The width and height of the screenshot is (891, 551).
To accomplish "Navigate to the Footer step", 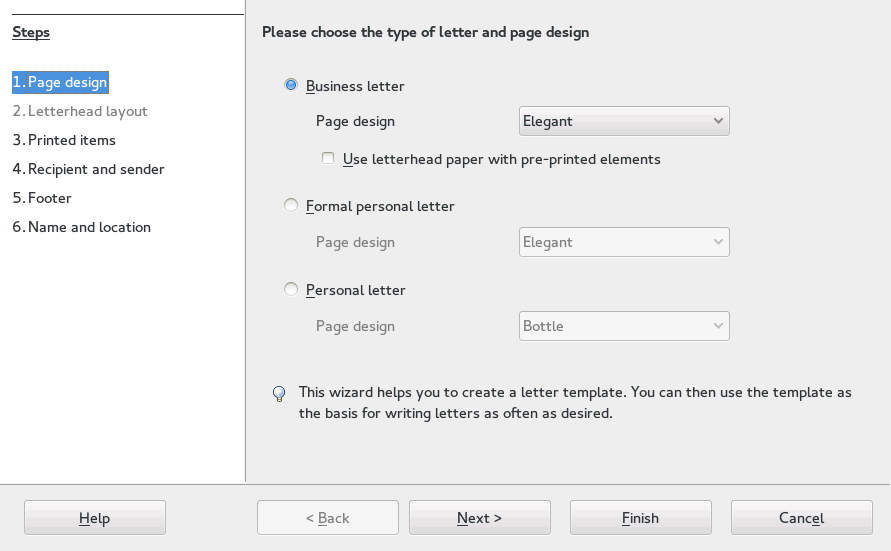I will point(42,198).
